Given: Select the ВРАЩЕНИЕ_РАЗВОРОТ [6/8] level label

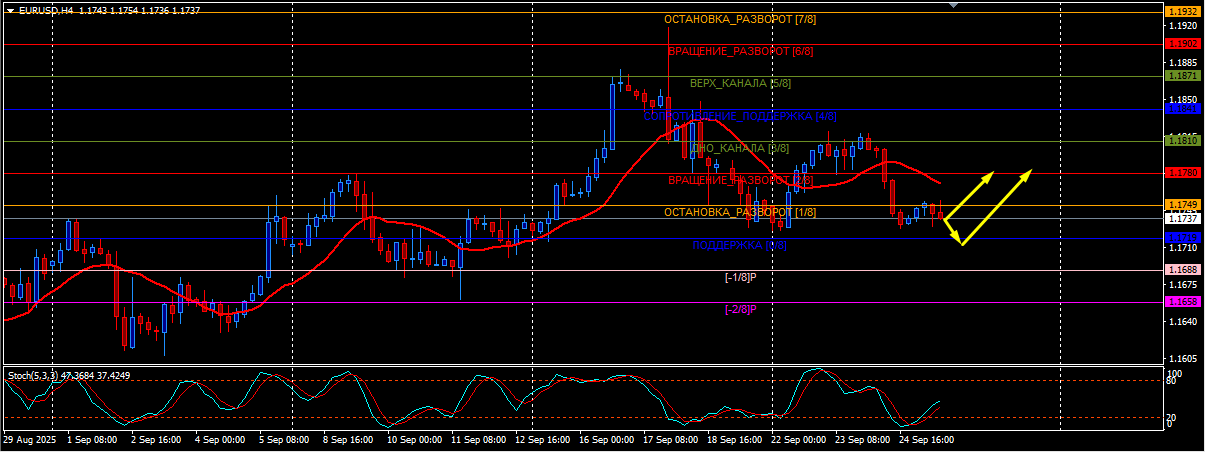Looking at the screenshot, I should coord(740,51).
